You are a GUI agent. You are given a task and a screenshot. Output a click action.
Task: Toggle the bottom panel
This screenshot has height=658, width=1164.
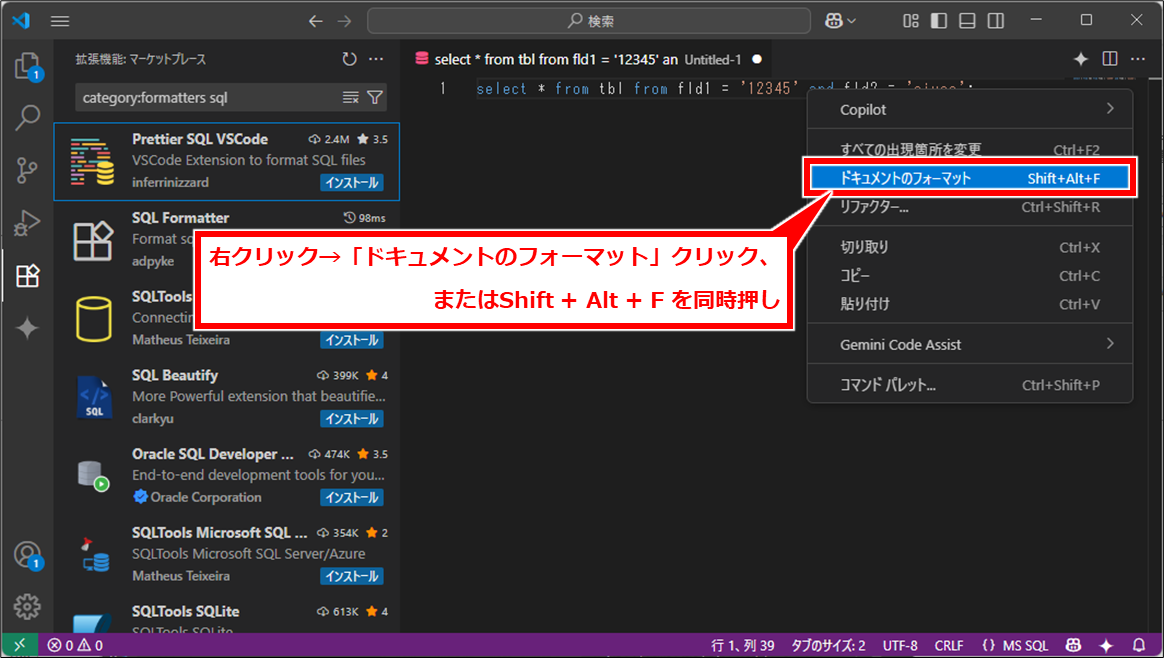[967, 21]
